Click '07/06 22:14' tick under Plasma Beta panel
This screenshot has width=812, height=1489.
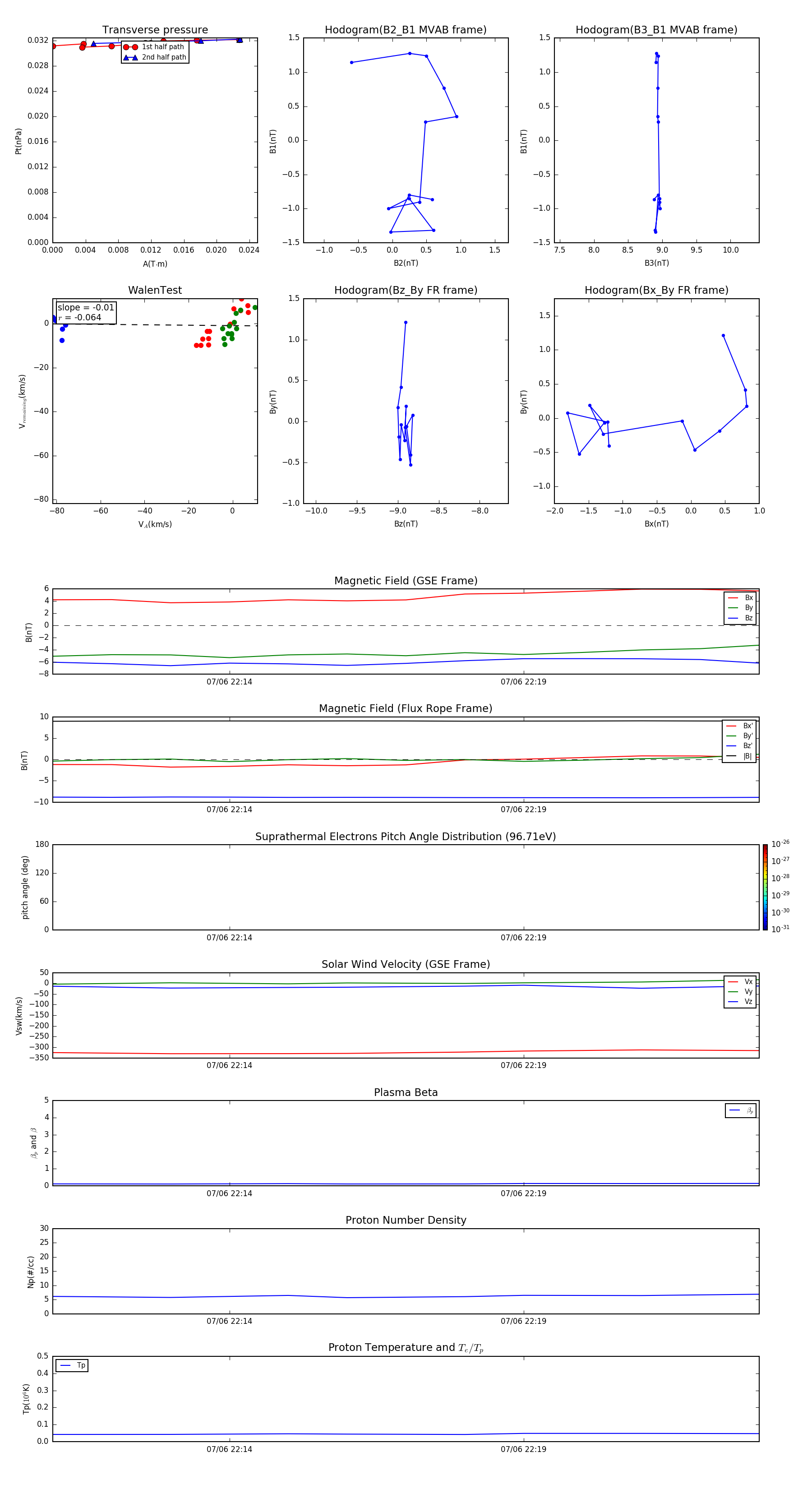[230, 1193]
